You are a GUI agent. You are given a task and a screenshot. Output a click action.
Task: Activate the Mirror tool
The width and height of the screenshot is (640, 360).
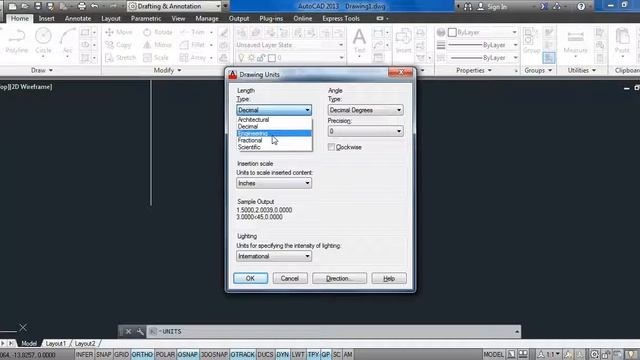pos(157,45)
